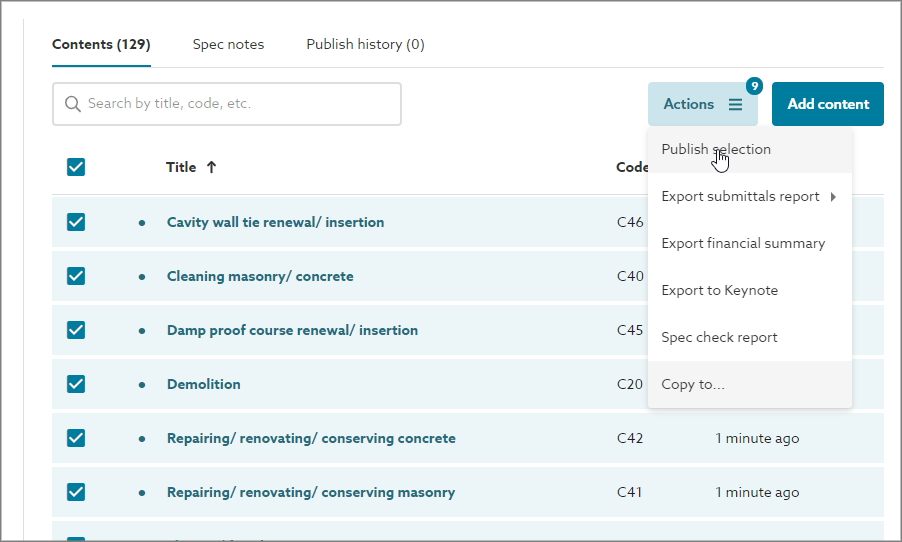Viewport: 902px width, 542px height.
Task: Click the hamburger icon in Actions button
Action: [x=735, y=104]
